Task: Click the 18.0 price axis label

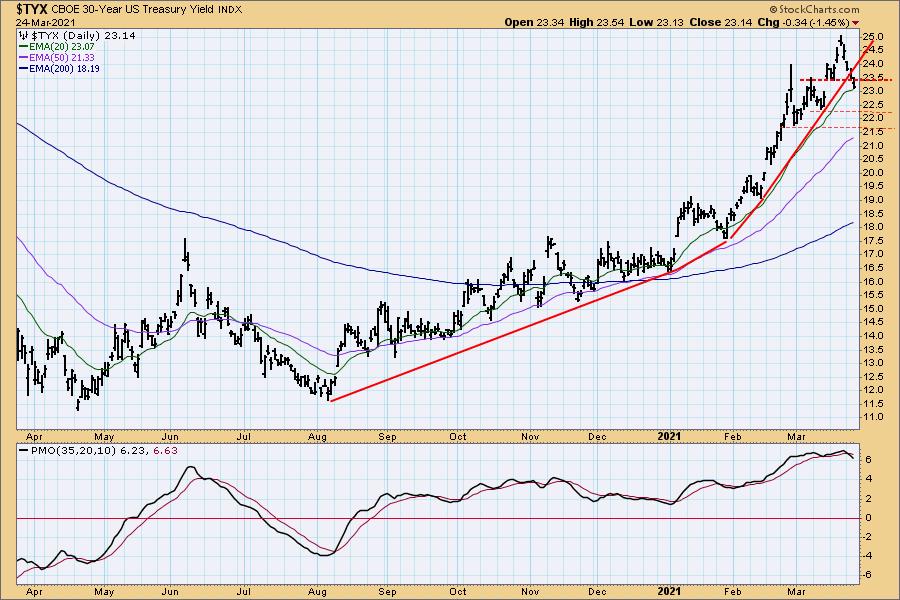Action: coord(875,227)
